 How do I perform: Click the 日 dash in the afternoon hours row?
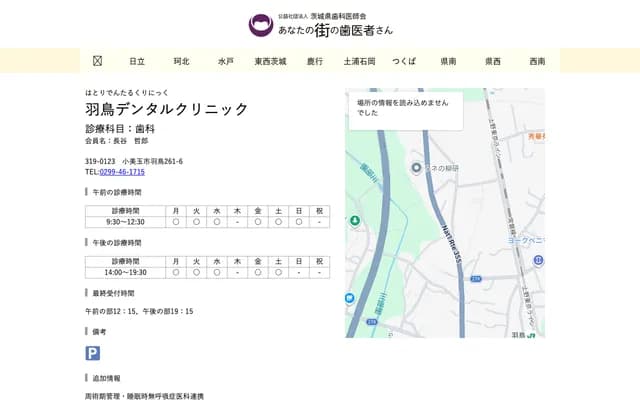299,273
